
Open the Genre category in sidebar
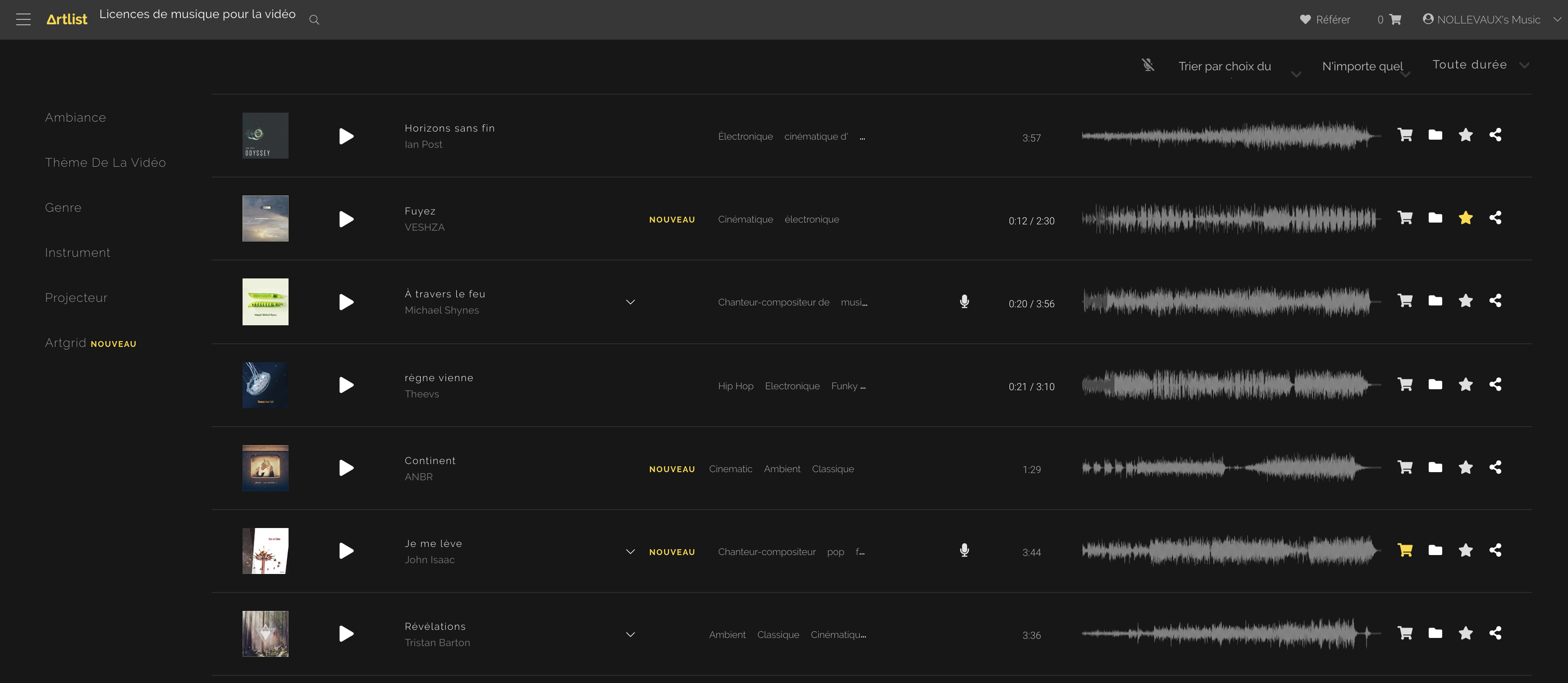pos(63,207)
